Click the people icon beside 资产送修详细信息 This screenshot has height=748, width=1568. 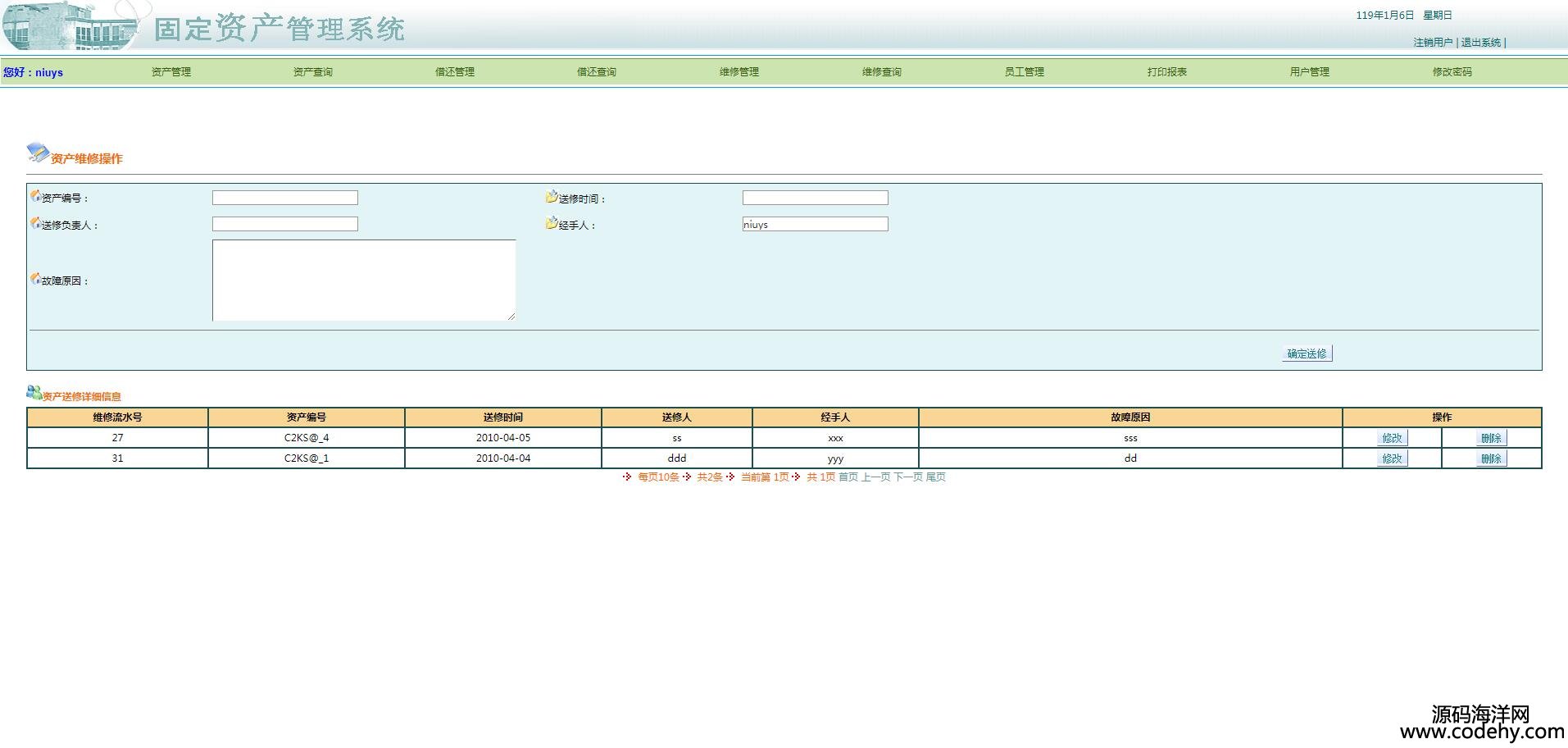click(34, 393)
